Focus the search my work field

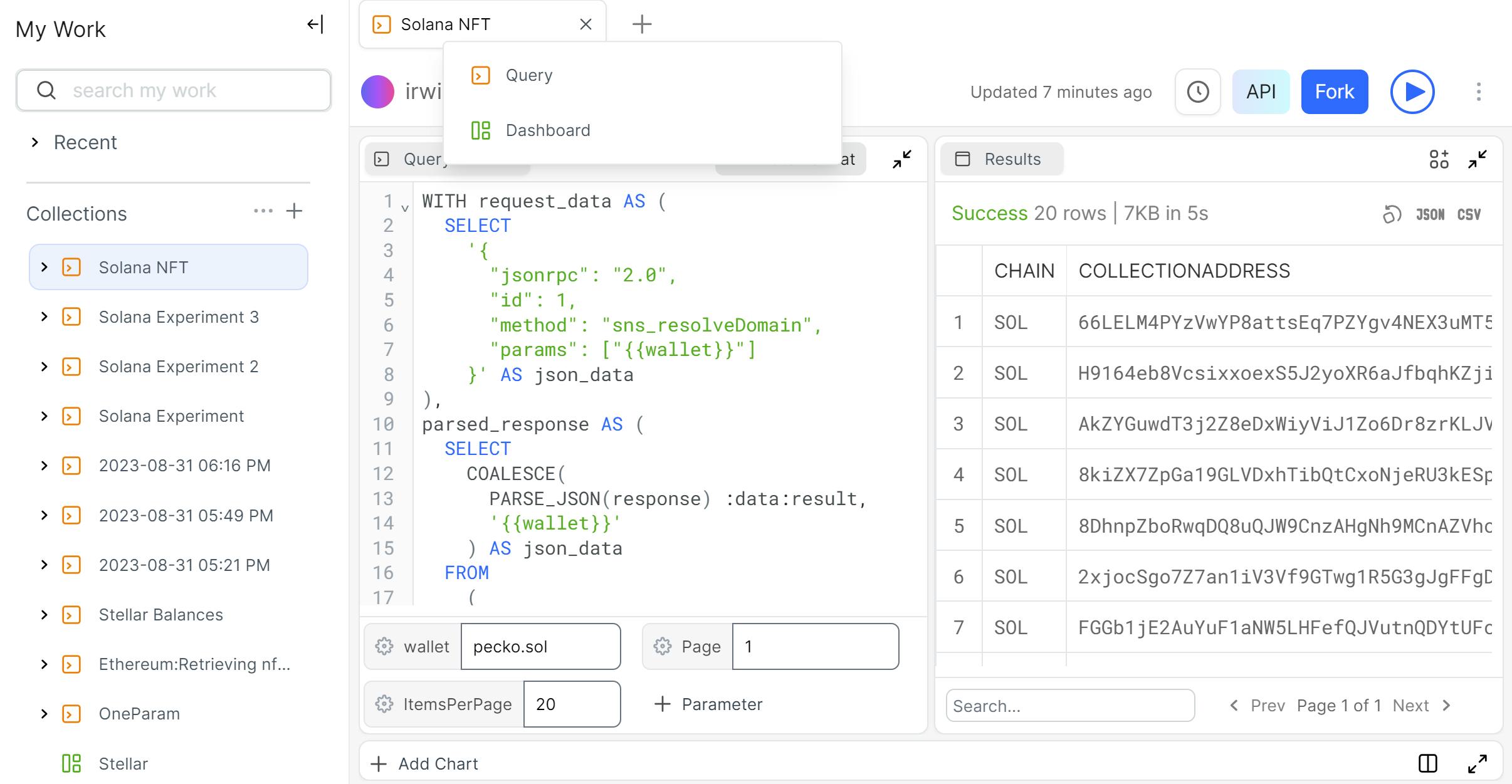[174, 90]
